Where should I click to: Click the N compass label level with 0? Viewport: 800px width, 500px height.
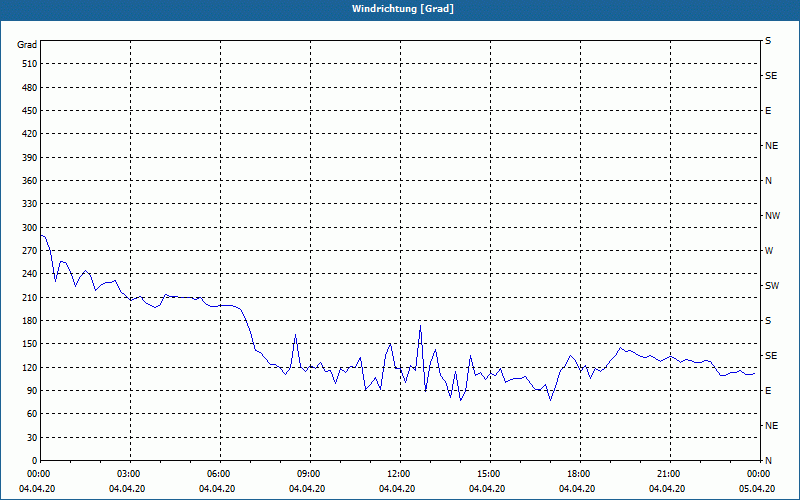(768, 461)
